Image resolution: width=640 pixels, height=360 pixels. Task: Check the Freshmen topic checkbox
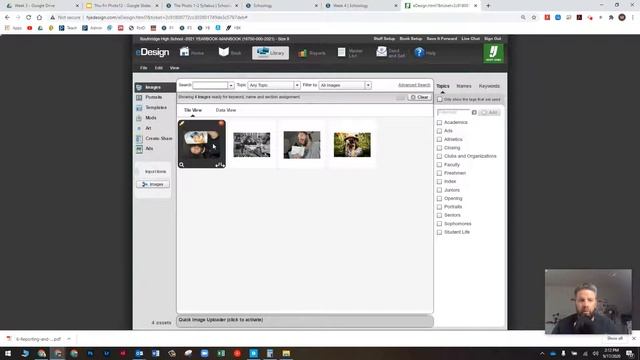click(439, 173)
